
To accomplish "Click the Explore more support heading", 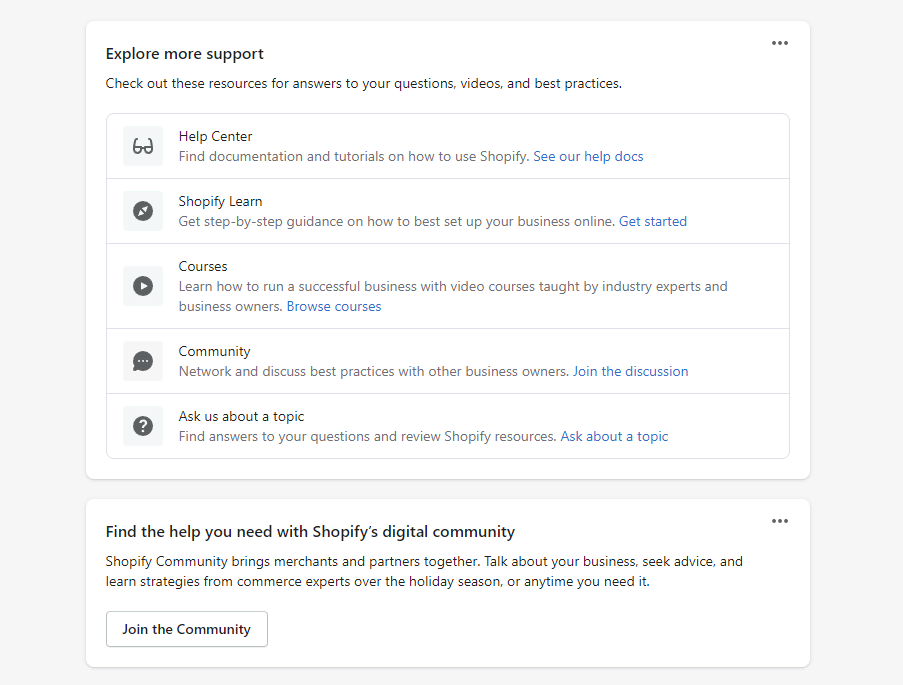I will click(x=184, y=54).
